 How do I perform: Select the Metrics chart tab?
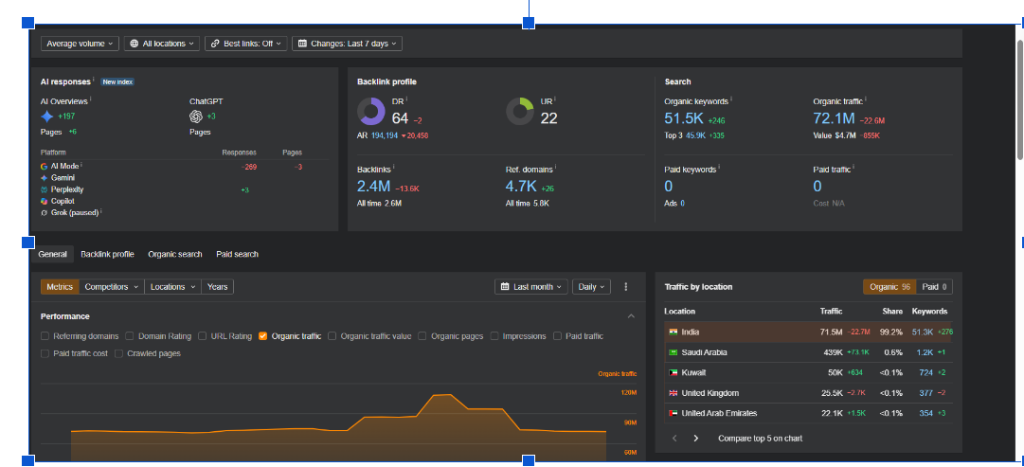click(x=60, y=287)
